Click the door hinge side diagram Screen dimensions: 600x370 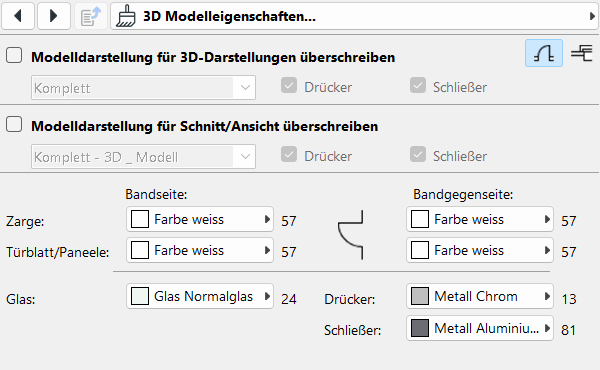click(351, 235)
